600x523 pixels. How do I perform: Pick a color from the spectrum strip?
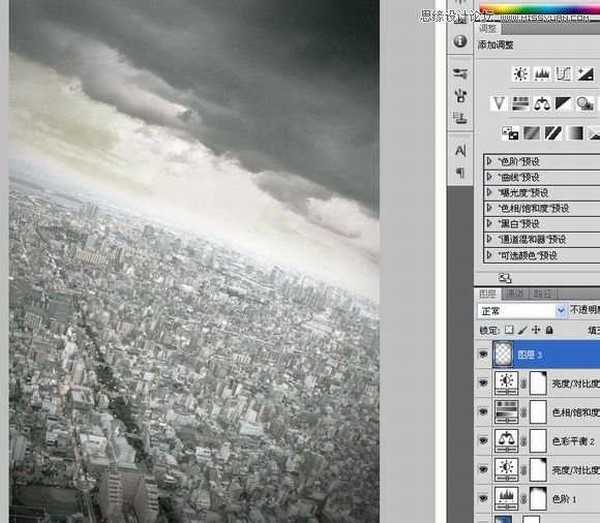(x=540, y=11)
